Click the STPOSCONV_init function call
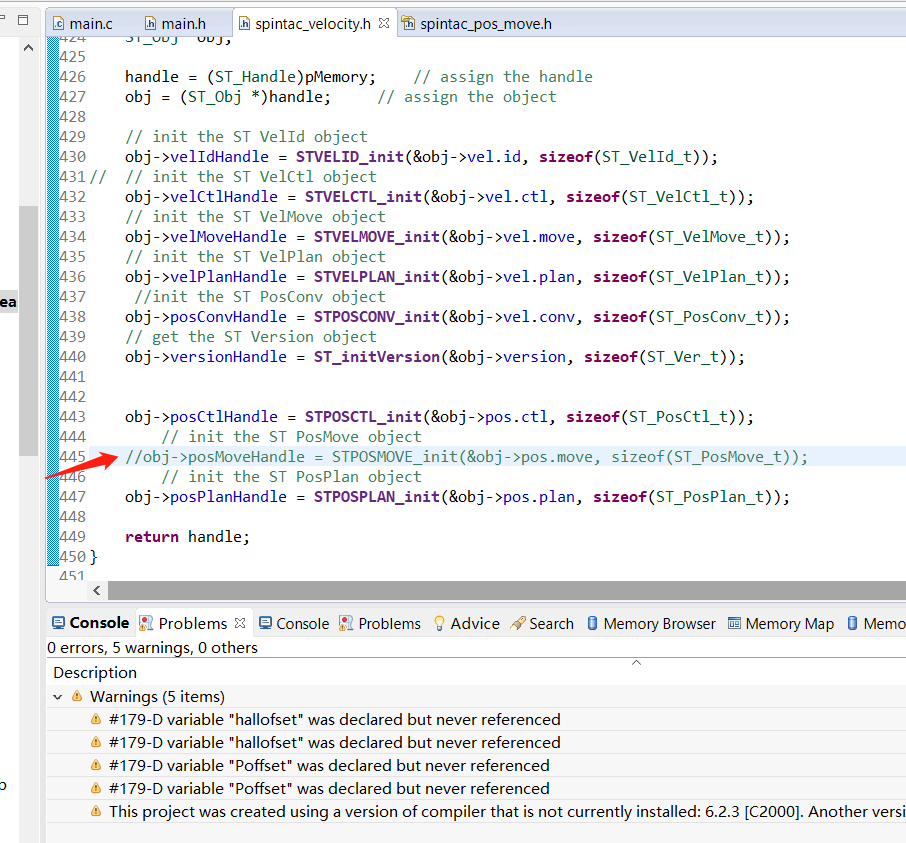The image size is (906, 843). point(377,317)
